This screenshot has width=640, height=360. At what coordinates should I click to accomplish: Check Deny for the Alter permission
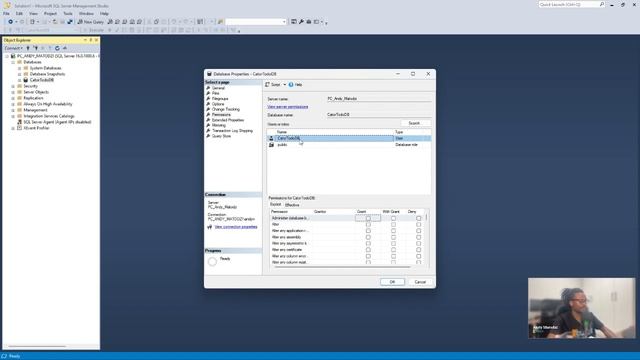pyautogui.click(x=418, y=224)
